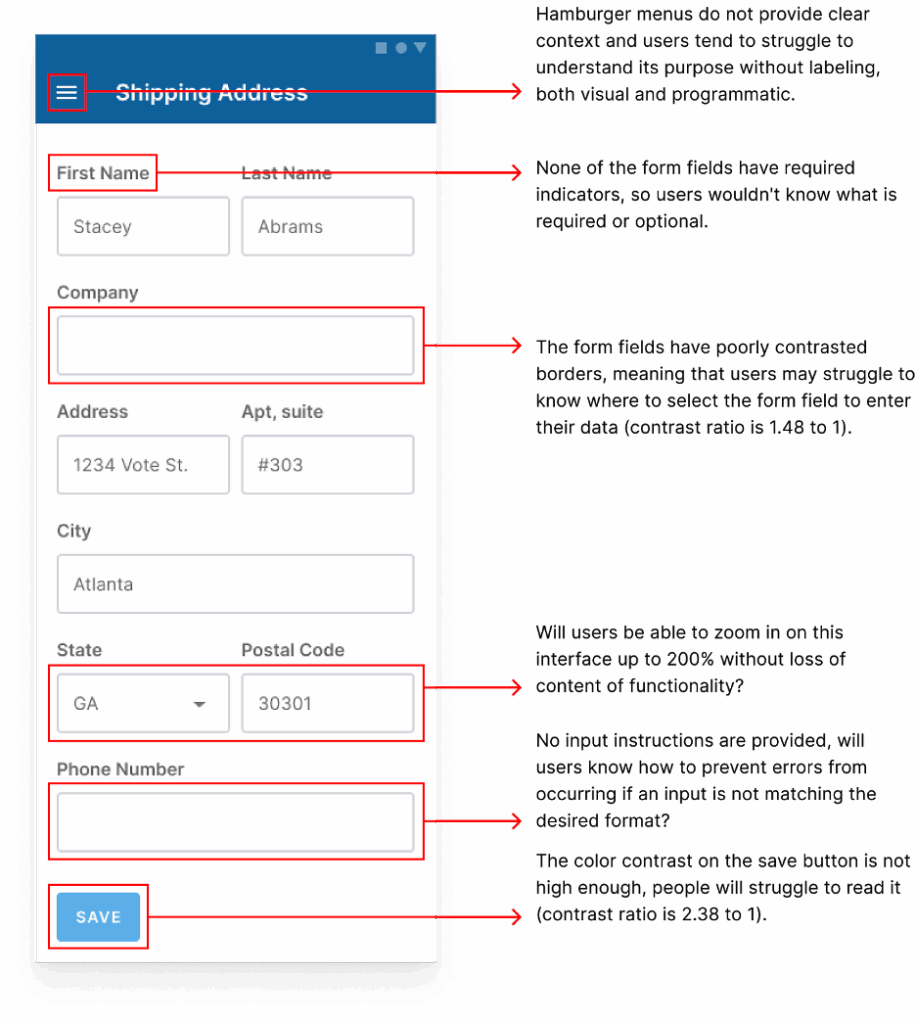The image size is (916, 1024).
Task: Click the square status bar icon
Action: point(381,48)
